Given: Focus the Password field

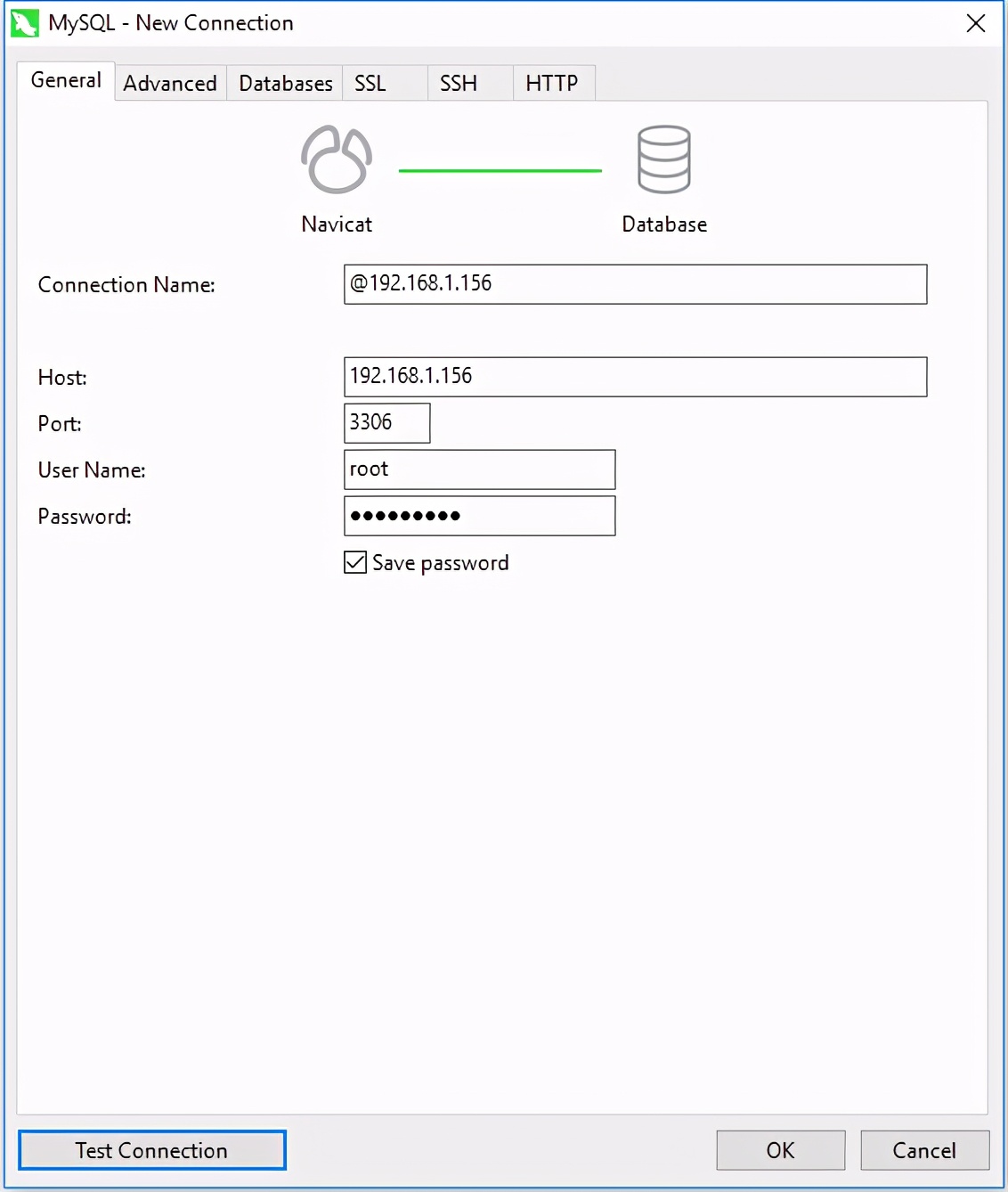Looking at the screenshot, I should pos(480,516).
